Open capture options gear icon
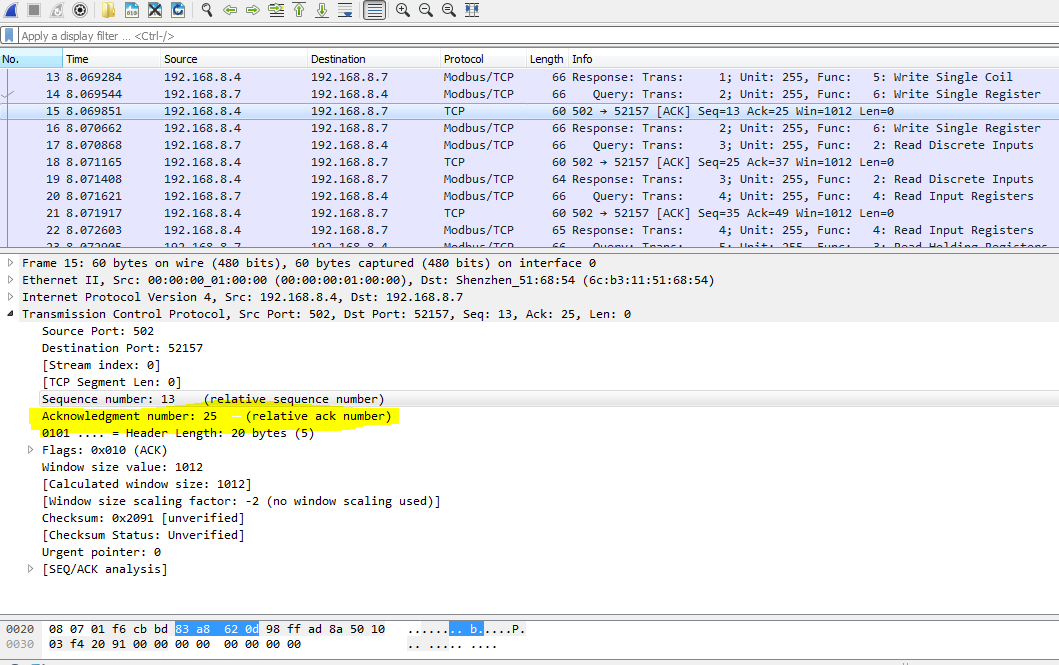The width and height of the screenshot is (1059, 665). [x=80, y=9]
